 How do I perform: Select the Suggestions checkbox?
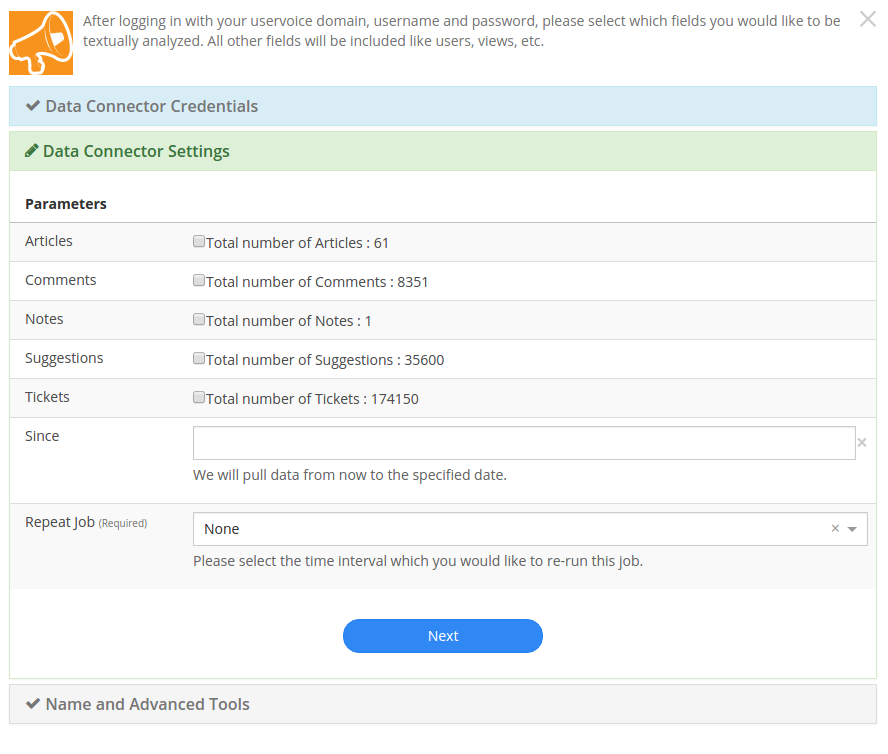[x=199, y=359]
